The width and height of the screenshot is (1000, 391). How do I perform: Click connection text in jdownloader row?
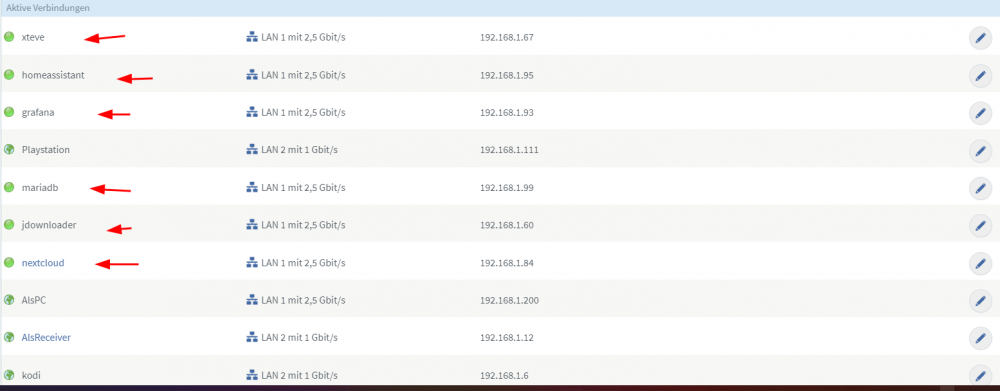point(303,225)
